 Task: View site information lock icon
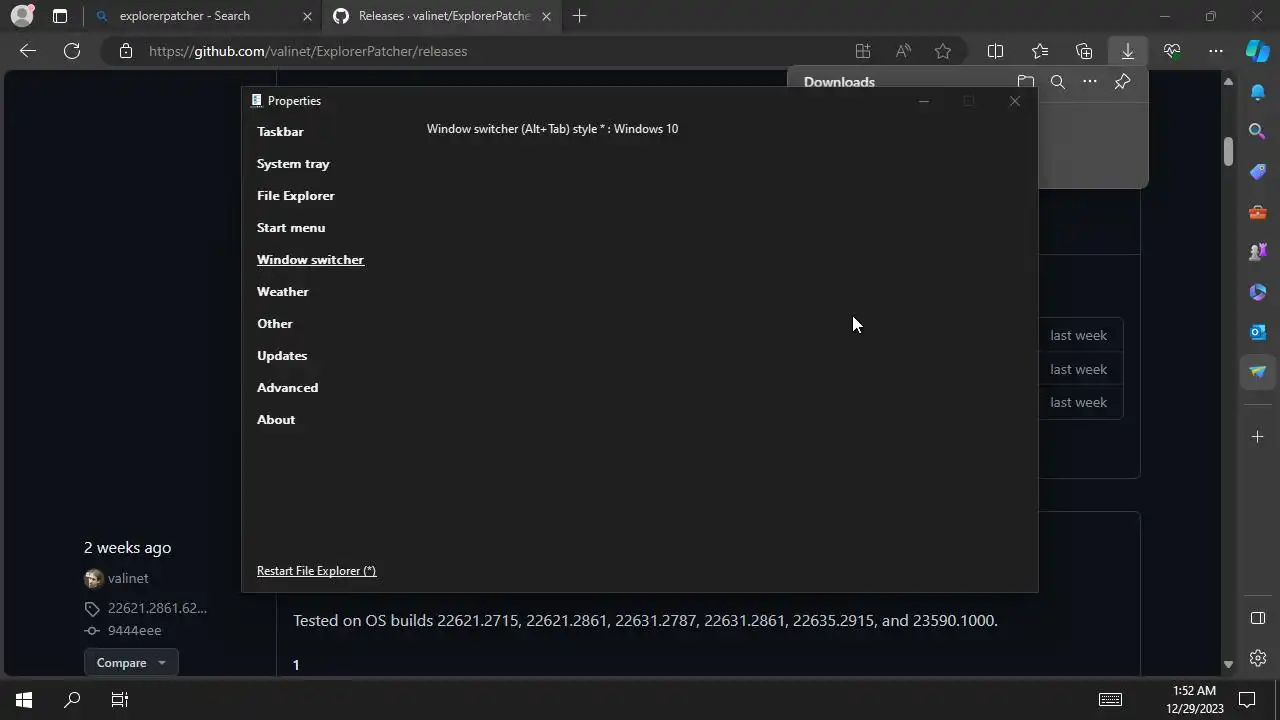pyautogui.click(x=125, y=51)
